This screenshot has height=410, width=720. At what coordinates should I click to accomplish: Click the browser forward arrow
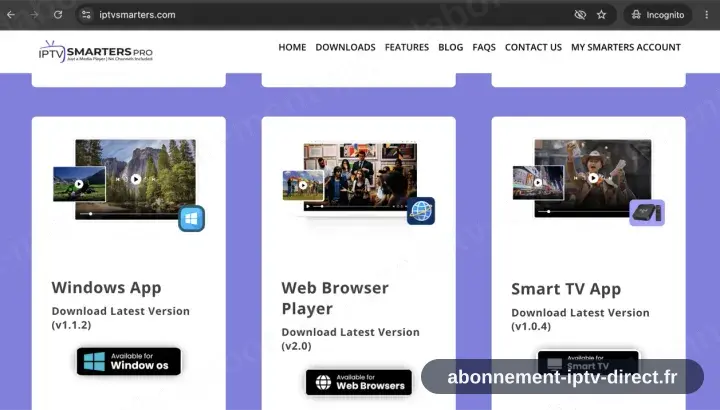tap(34, 15)
